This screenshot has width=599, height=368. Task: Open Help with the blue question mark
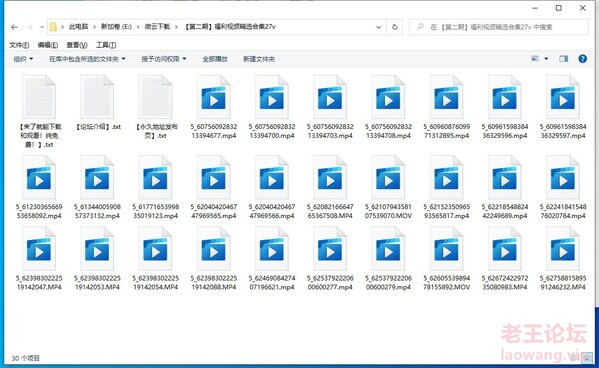click(582, 58)
